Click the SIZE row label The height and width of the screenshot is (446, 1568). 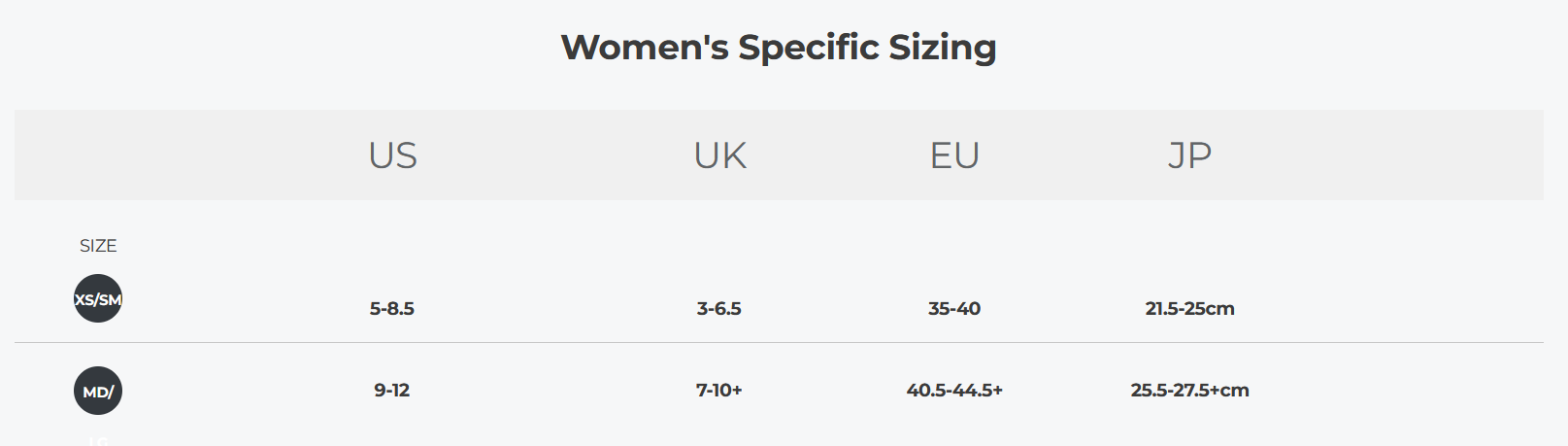(x=98, y=246)
